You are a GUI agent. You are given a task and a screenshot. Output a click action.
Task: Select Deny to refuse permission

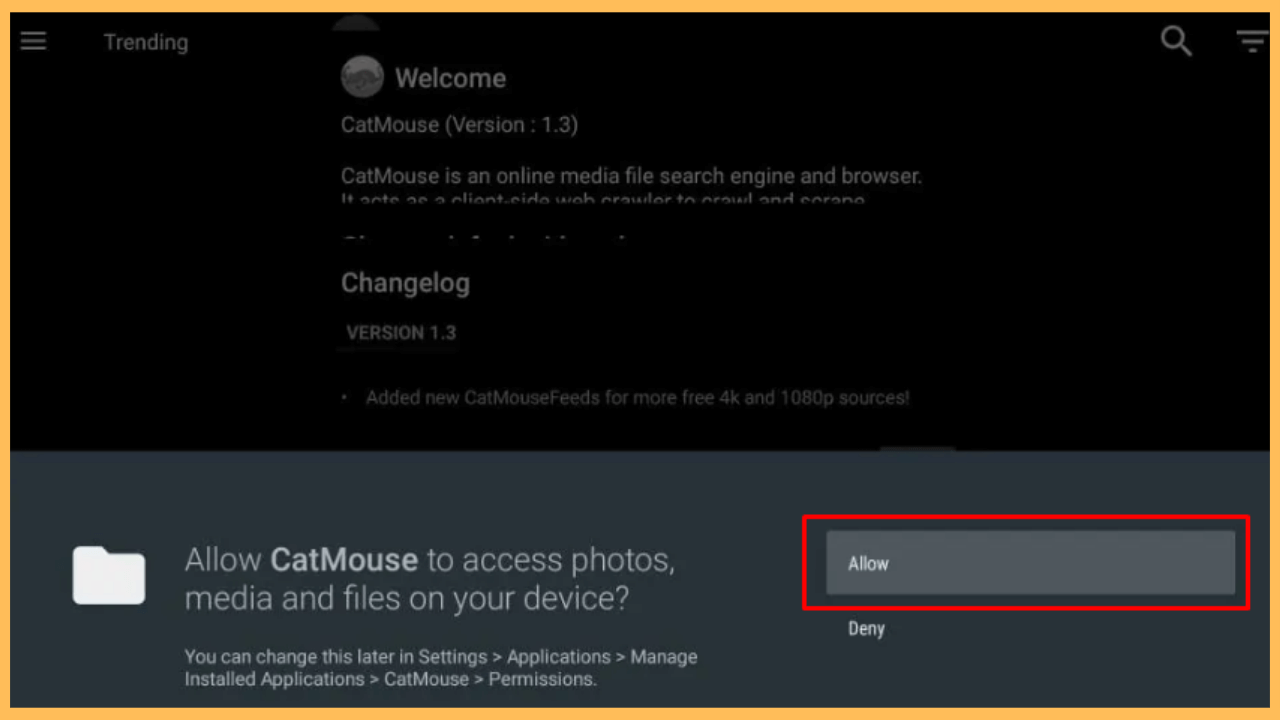pyautogui.click(x=866, y=628)
